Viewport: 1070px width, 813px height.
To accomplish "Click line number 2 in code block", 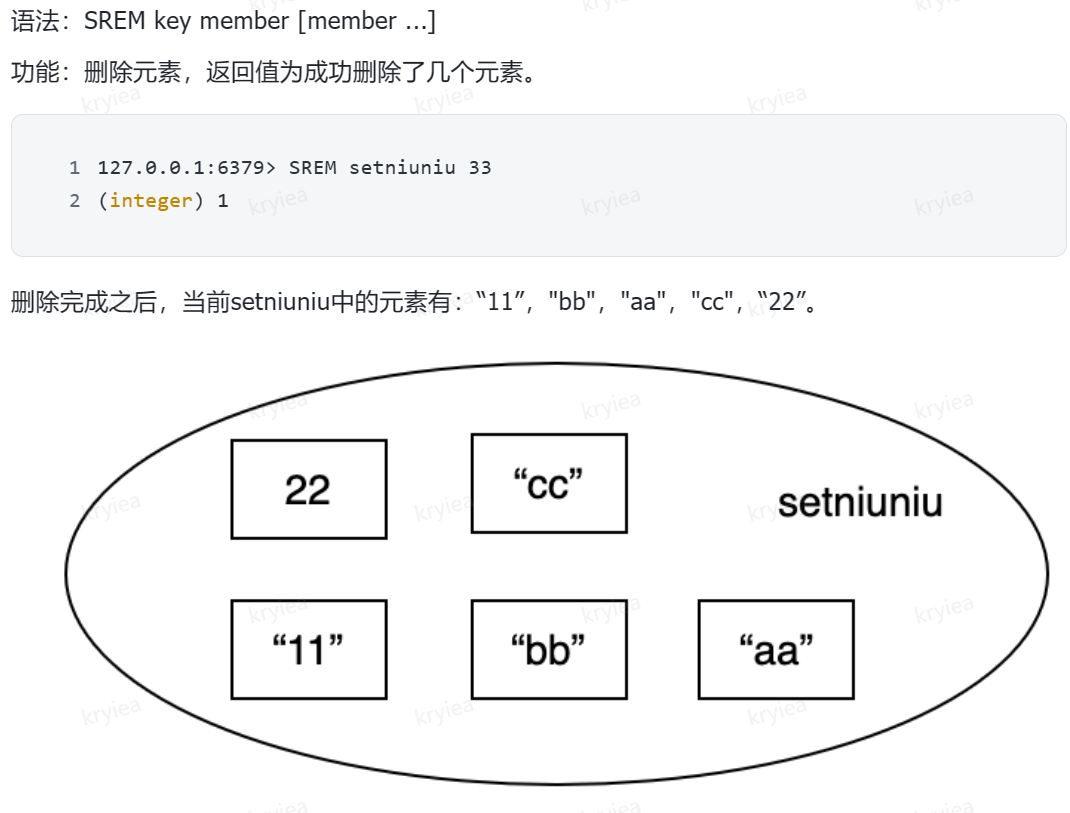I will [74, 200].
